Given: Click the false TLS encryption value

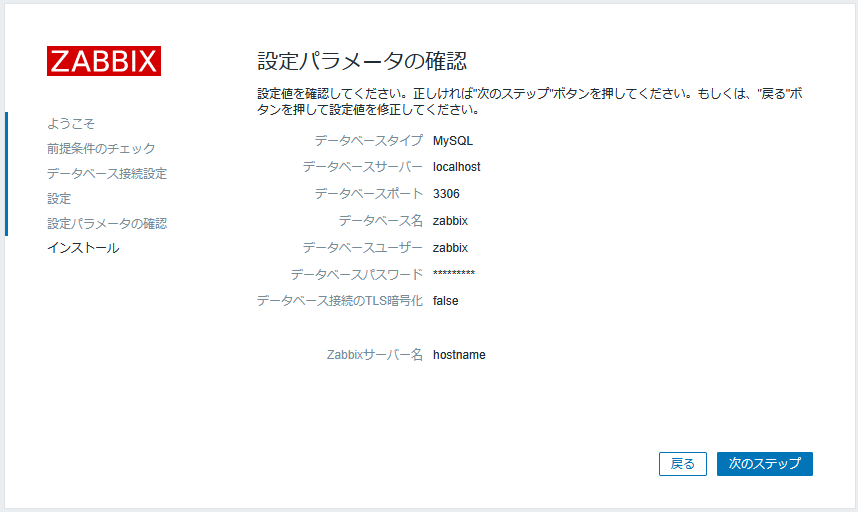Looking at the screenshot, I should (445, 301).
